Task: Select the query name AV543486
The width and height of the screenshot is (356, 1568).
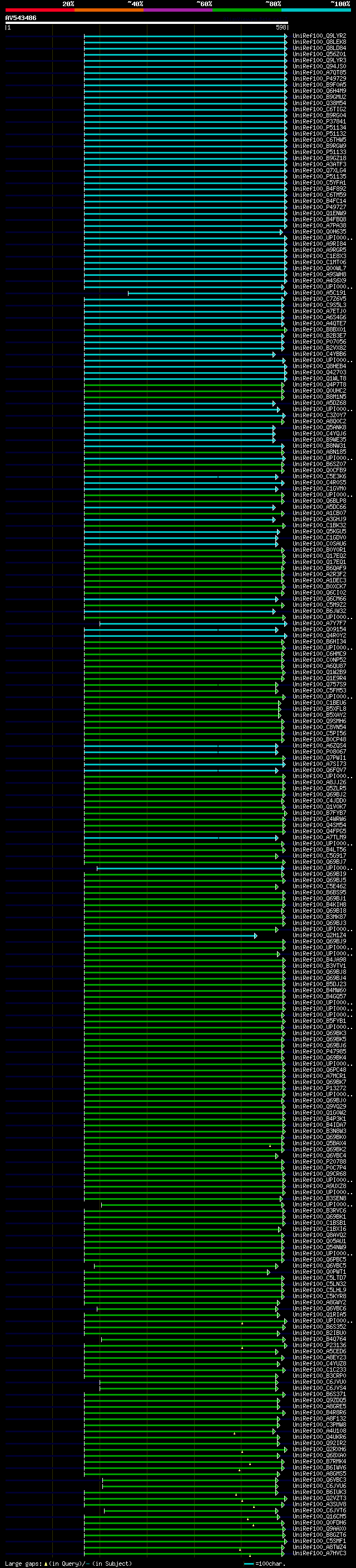Action: (21, 18)
